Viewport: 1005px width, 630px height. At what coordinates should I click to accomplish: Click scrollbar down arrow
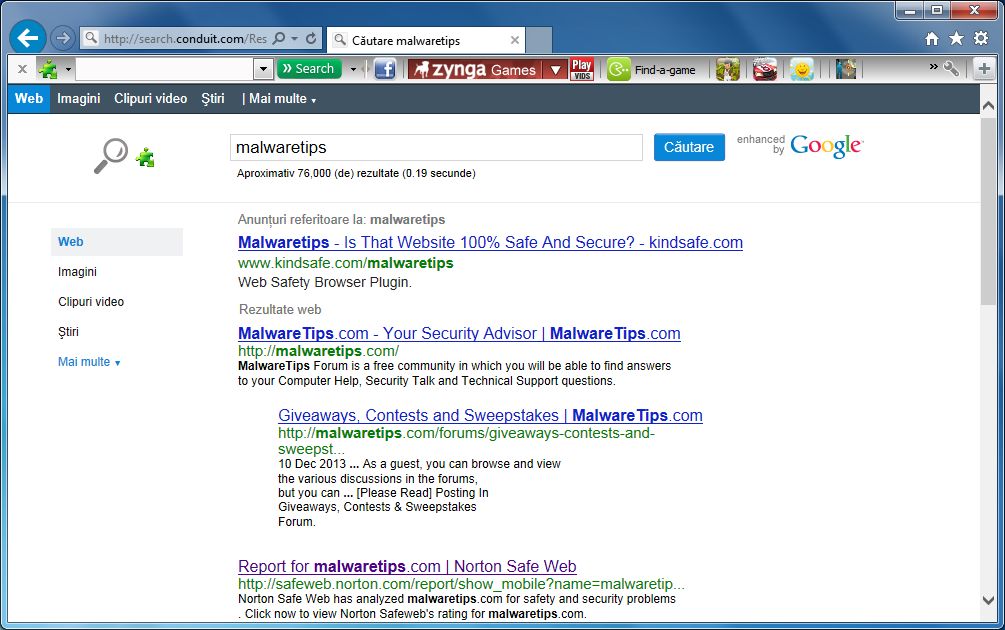[988, 601]
